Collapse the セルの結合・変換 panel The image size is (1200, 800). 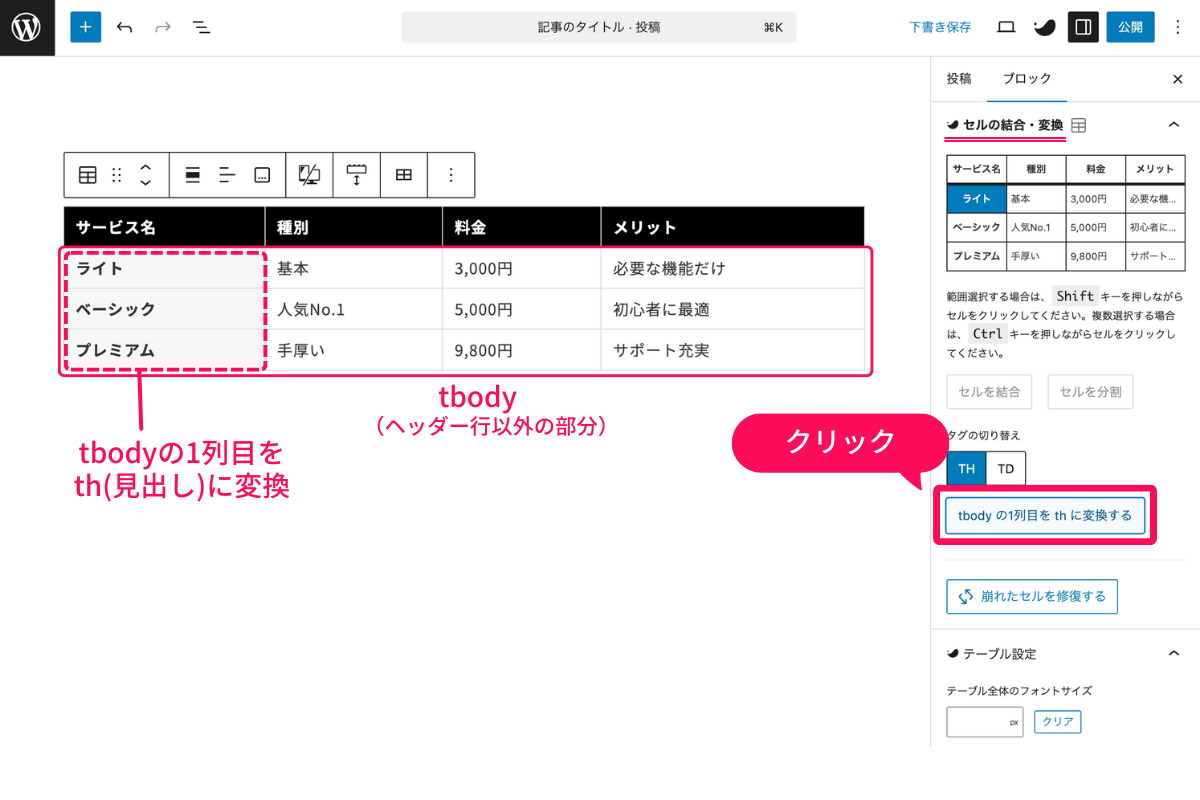click(1173, 125)
